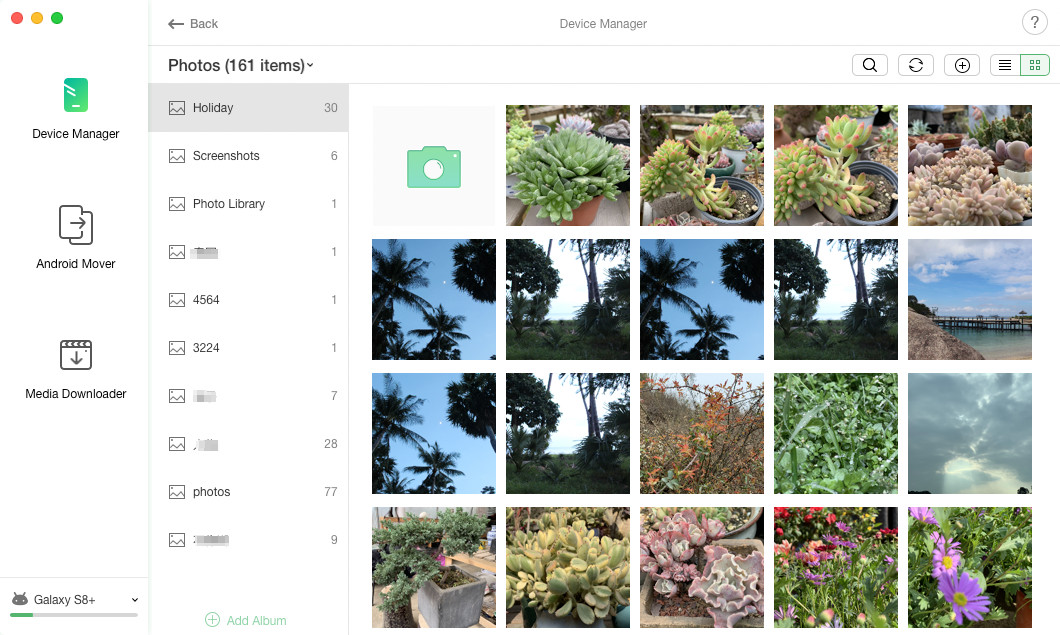Screen dimensions: 1060x635
Task: Select the 3224 album
Action: click(x=248, y=348)
